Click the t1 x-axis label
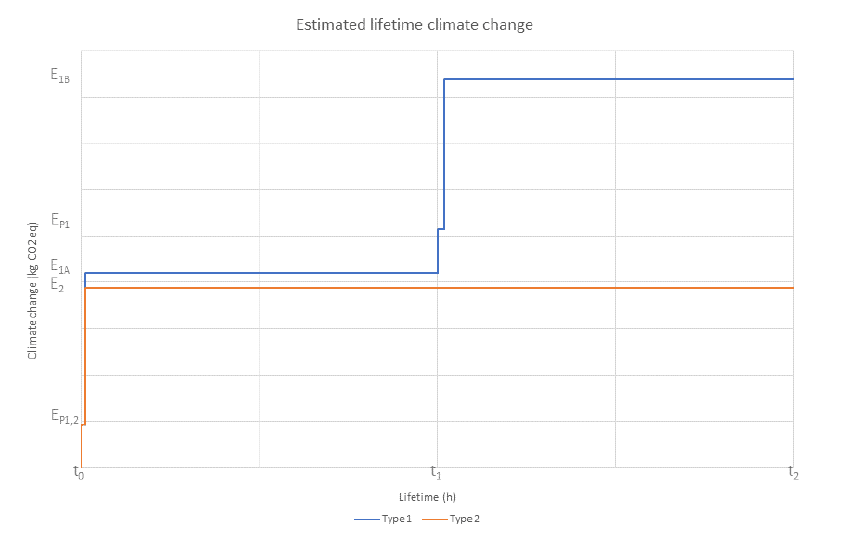The height and width of the screenshot is (537, 841). coord(436,473)
